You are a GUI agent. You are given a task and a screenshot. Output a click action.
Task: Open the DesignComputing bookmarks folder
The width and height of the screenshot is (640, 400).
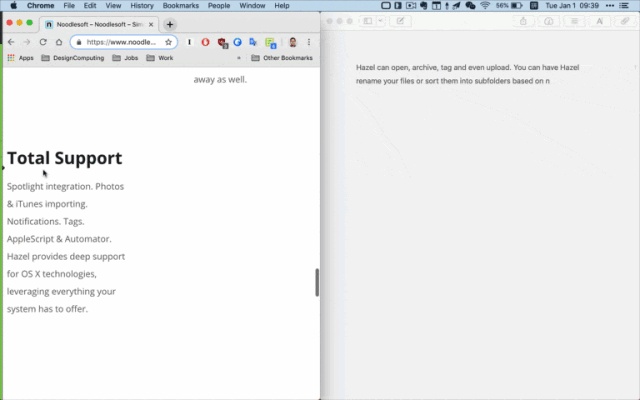click(x=73, y=58)
